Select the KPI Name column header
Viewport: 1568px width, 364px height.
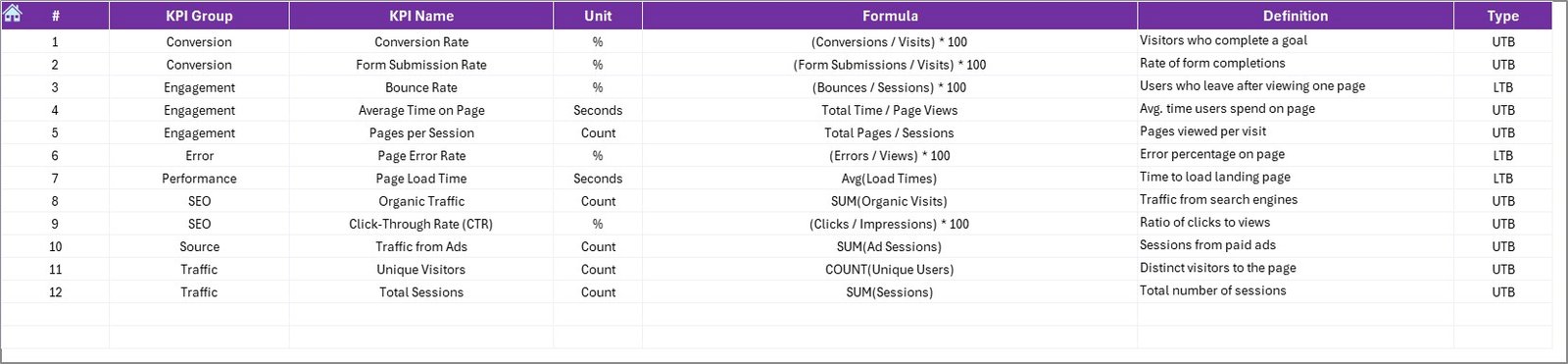[421, 16]
